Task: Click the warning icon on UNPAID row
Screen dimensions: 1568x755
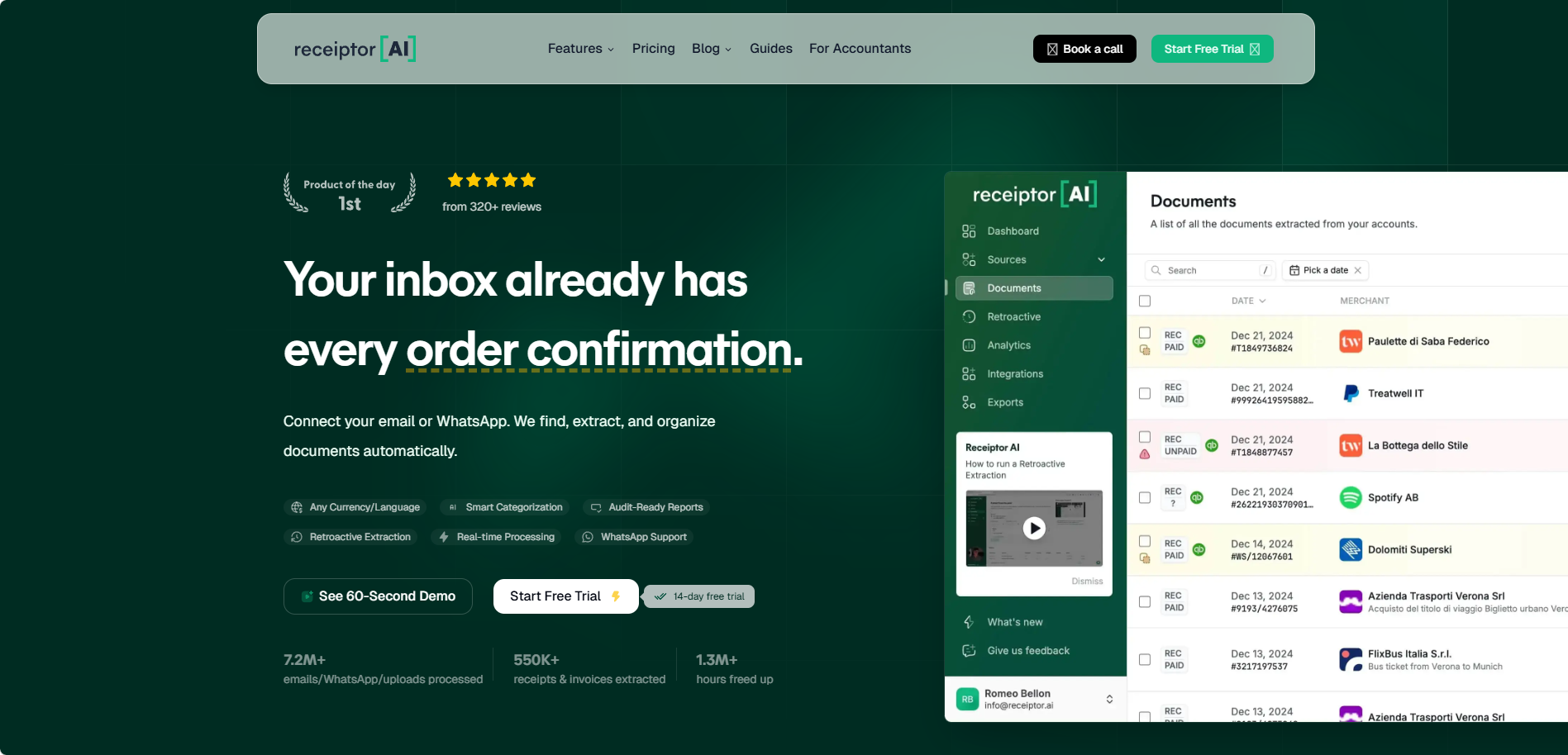Action: (1145, 454)
